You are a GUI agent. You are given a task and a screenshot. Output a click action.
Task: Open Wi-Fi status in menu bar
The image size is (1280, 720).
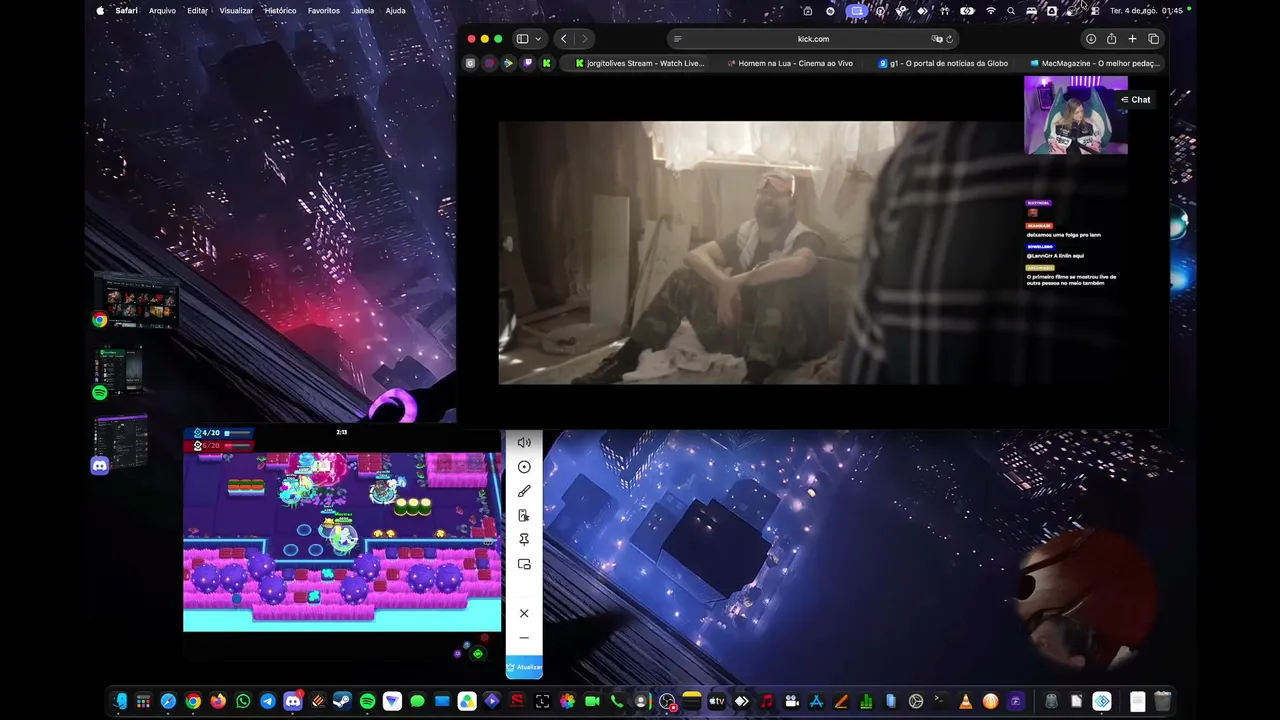(x=991, y=10)
